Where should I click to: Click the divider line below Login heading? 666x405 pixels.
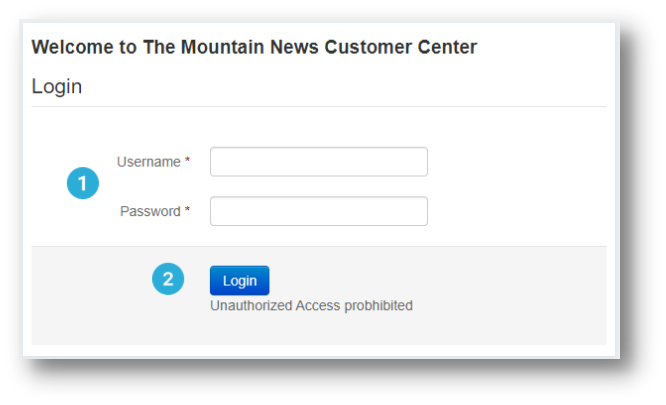click(x=318, y=106)
